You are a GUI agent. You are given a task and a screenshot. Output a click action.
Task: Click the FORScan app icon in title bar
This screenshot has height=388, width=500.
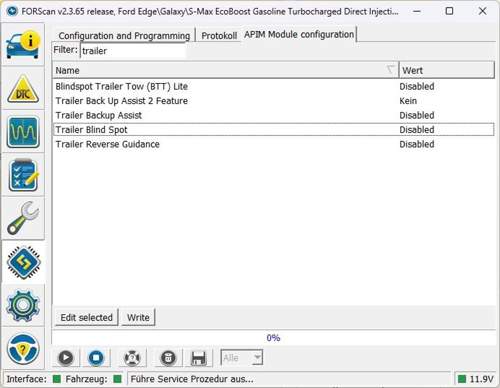12,11
